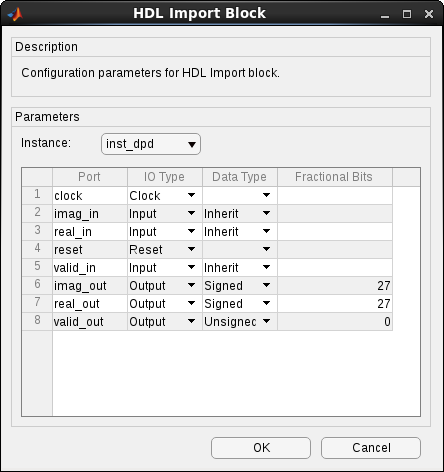
Task: Edit Fractional Bits value for valid_out
Action: click(335, 321)
